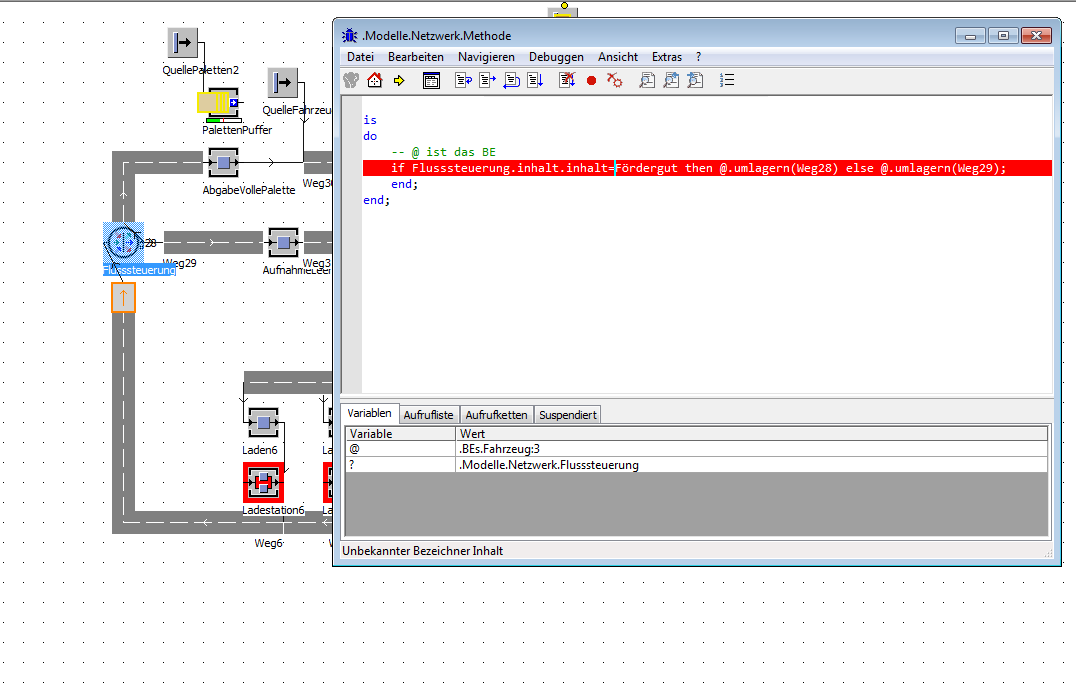Click the 'do' keyword line in editor
Image resolution: width=1076 pixels, height=694 pixels.
pos(370,136)
